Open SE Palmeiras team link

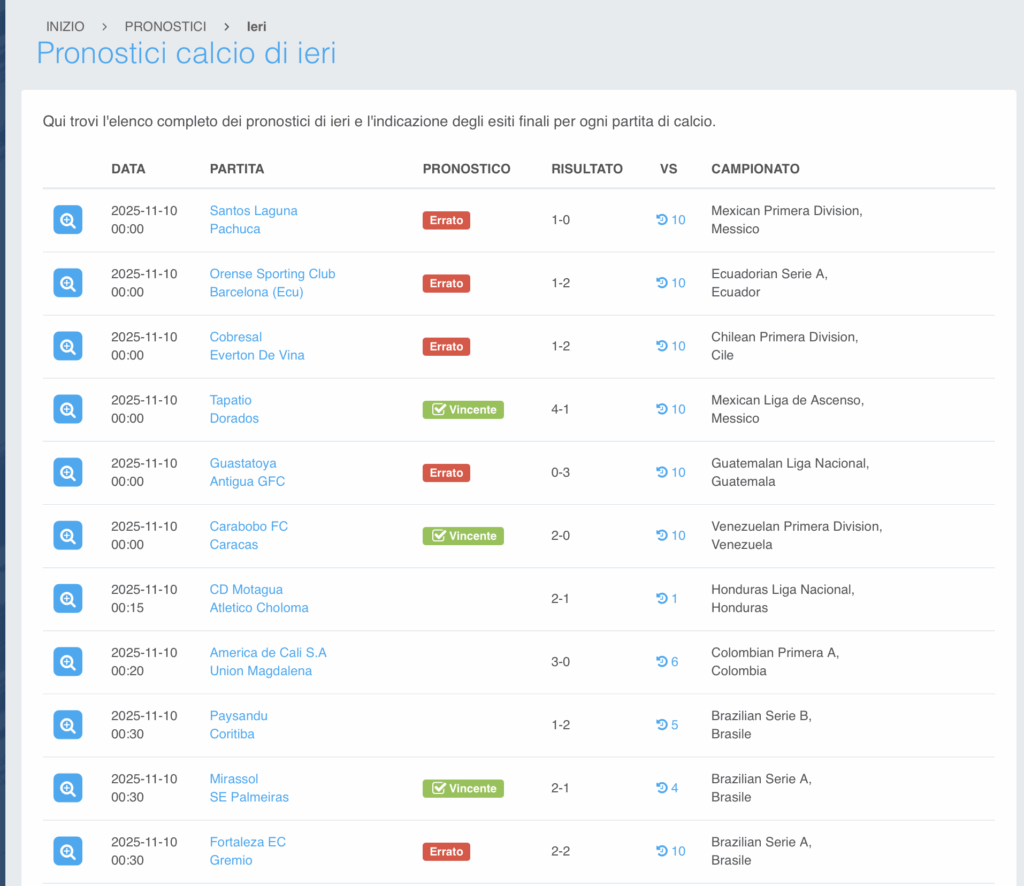249,797
